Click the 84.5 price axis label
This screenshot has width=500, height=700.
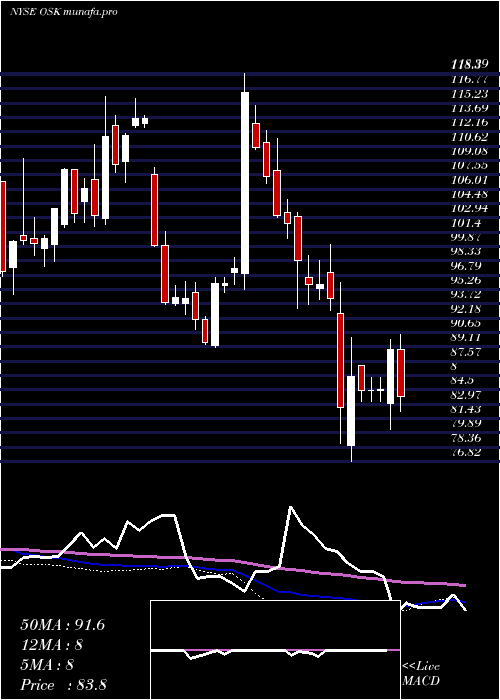tap(463, 380)
